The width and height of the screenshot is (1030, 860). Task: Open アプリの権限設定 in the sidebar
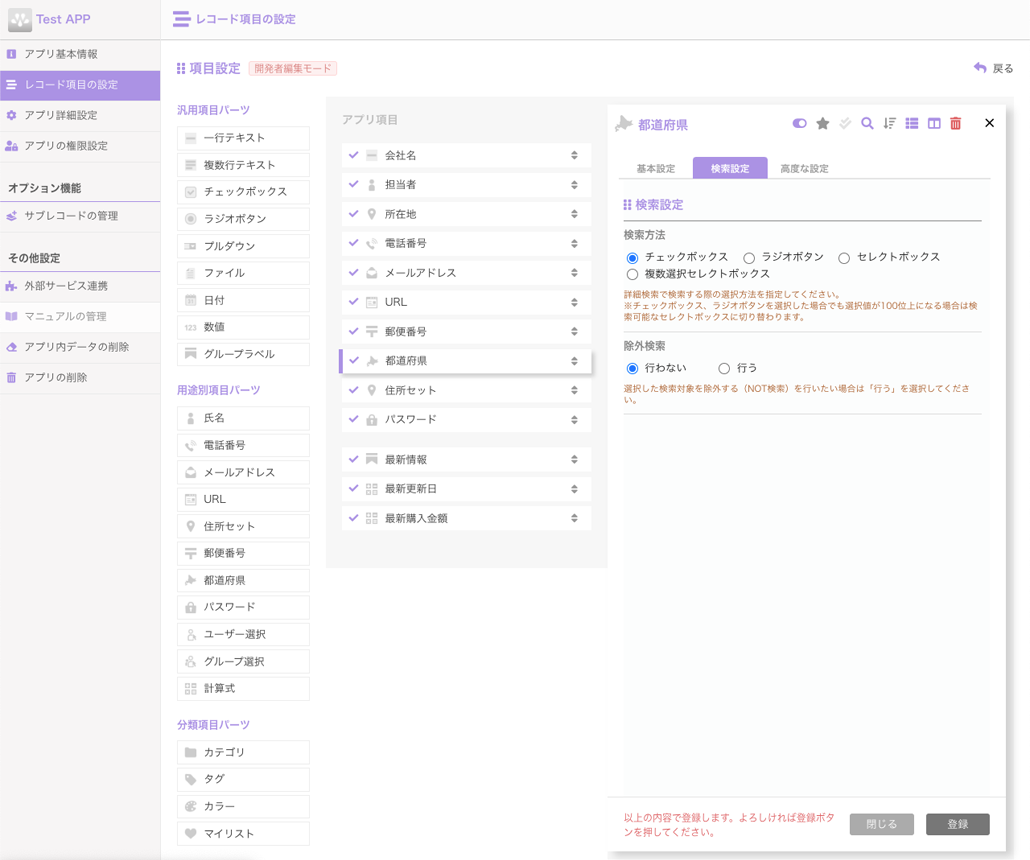66,146
